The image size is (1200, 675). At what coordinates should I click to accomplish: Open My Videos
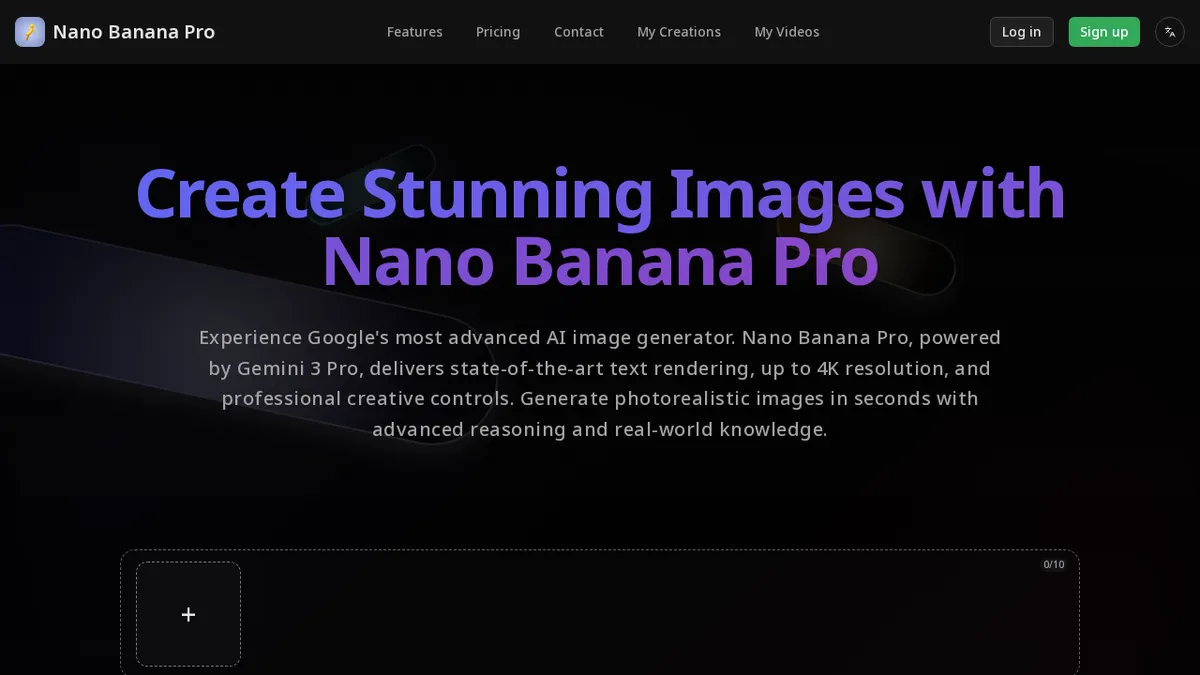click(x=787, y=31)
